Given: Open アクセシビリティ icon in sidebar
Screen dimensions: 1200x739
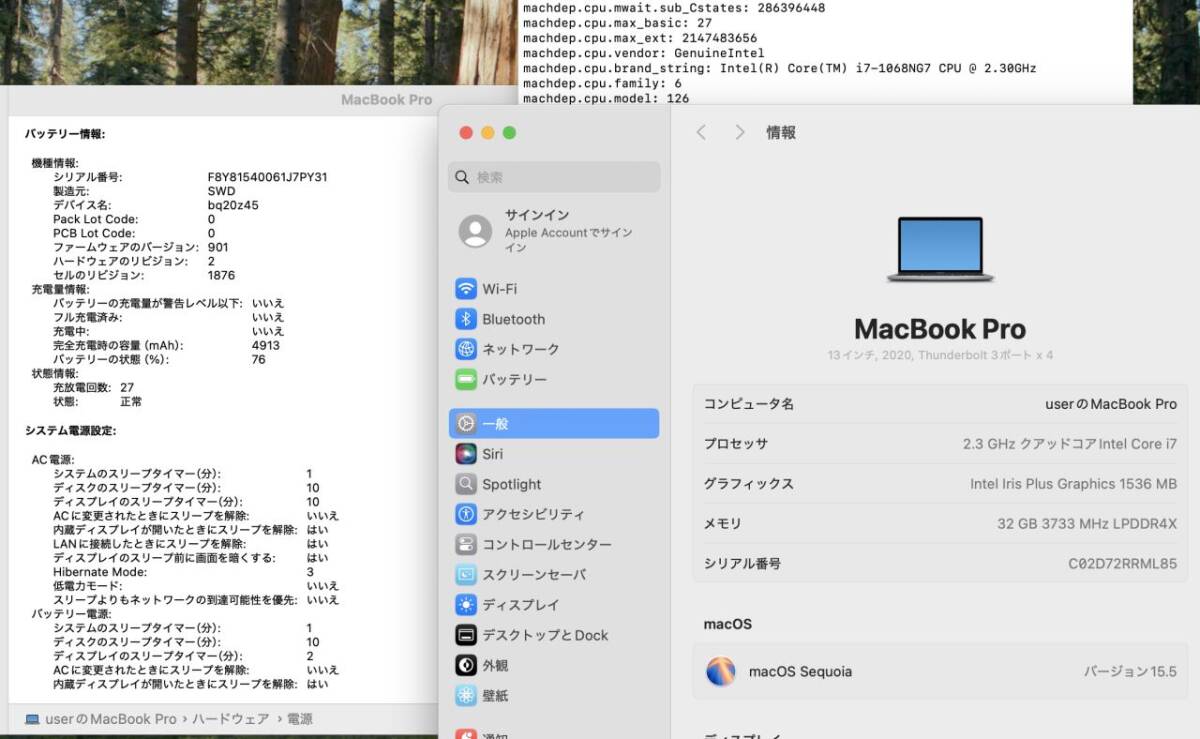Looking at the screenshot, I should pyautogui.click(x=466, y=514).
